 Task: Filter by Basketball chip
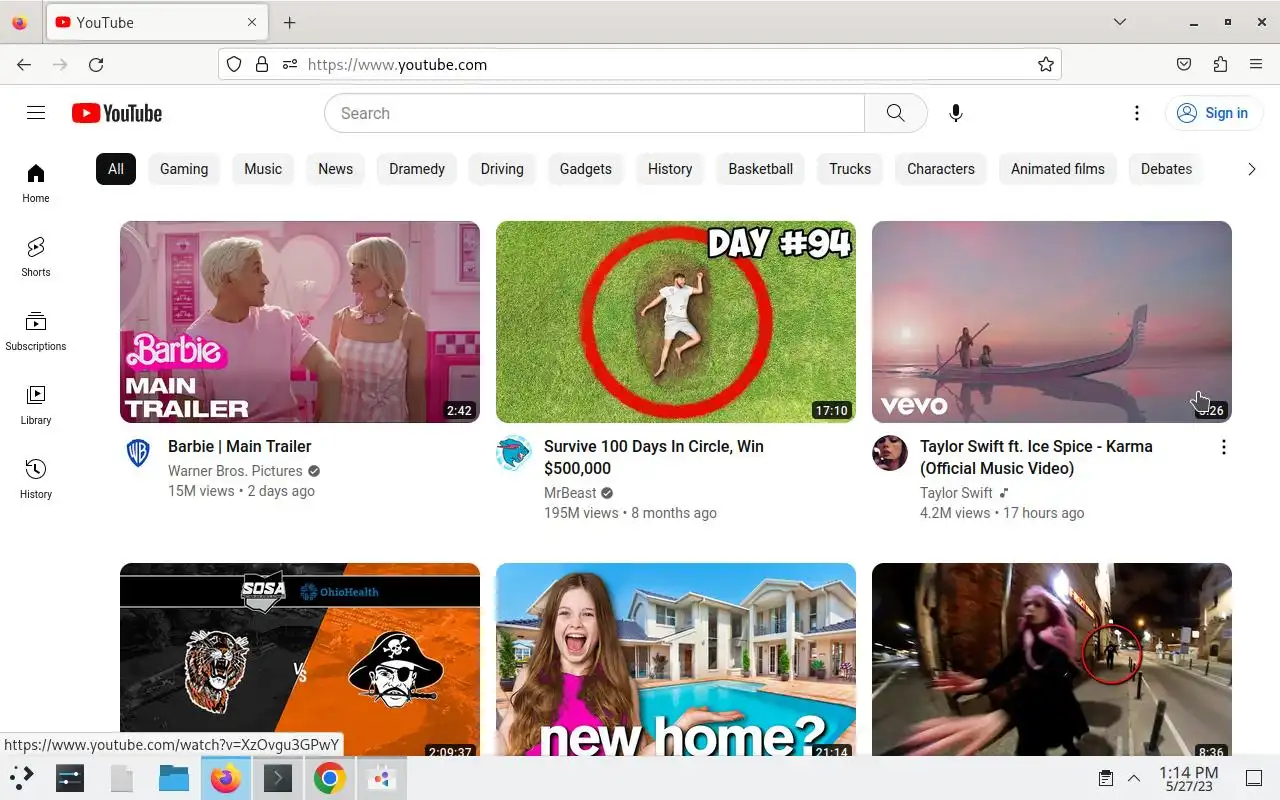coord(760,169)
